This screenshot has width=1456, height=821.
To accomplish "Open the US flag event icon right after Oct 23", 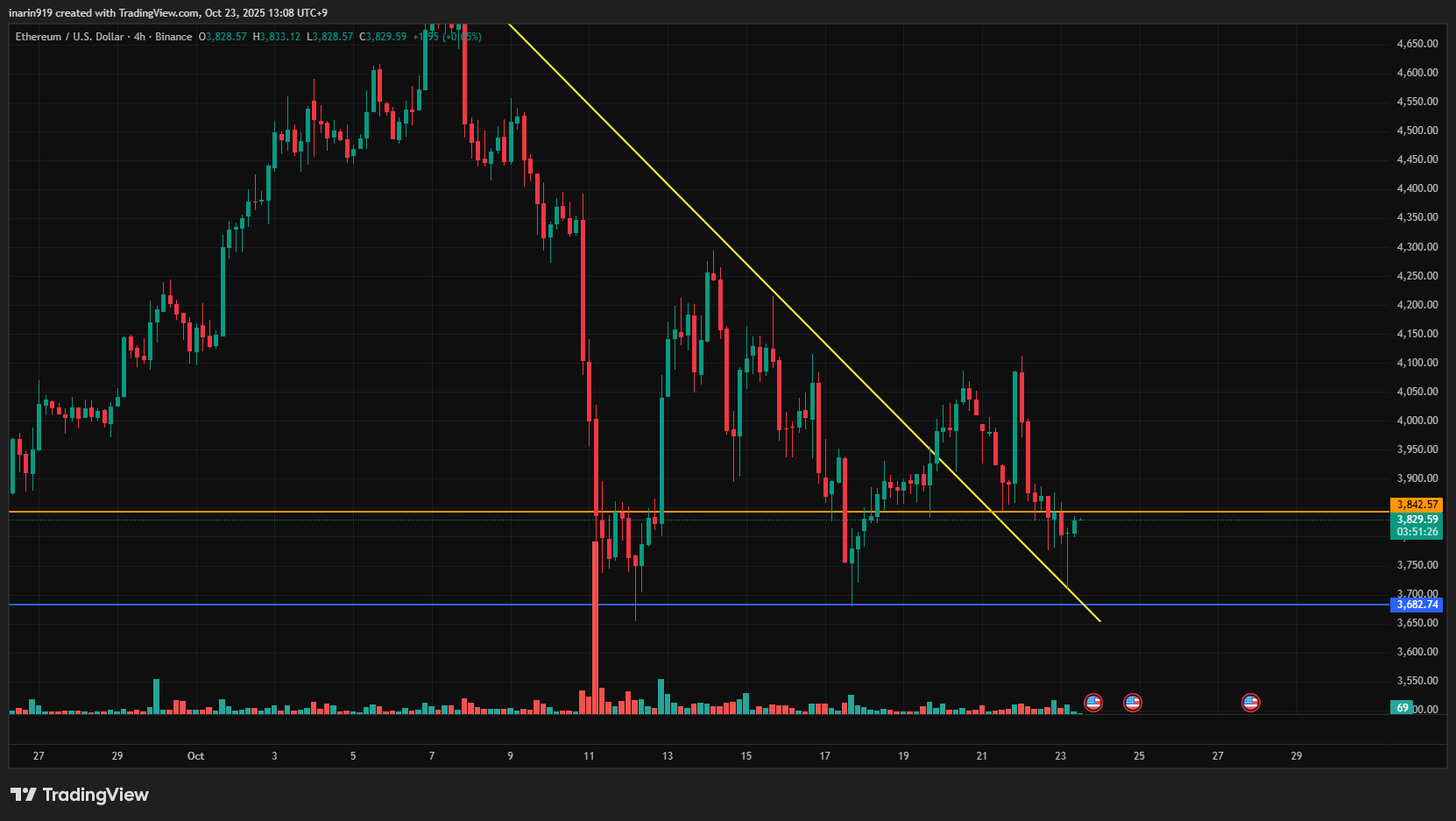I will pos(1092,702).
